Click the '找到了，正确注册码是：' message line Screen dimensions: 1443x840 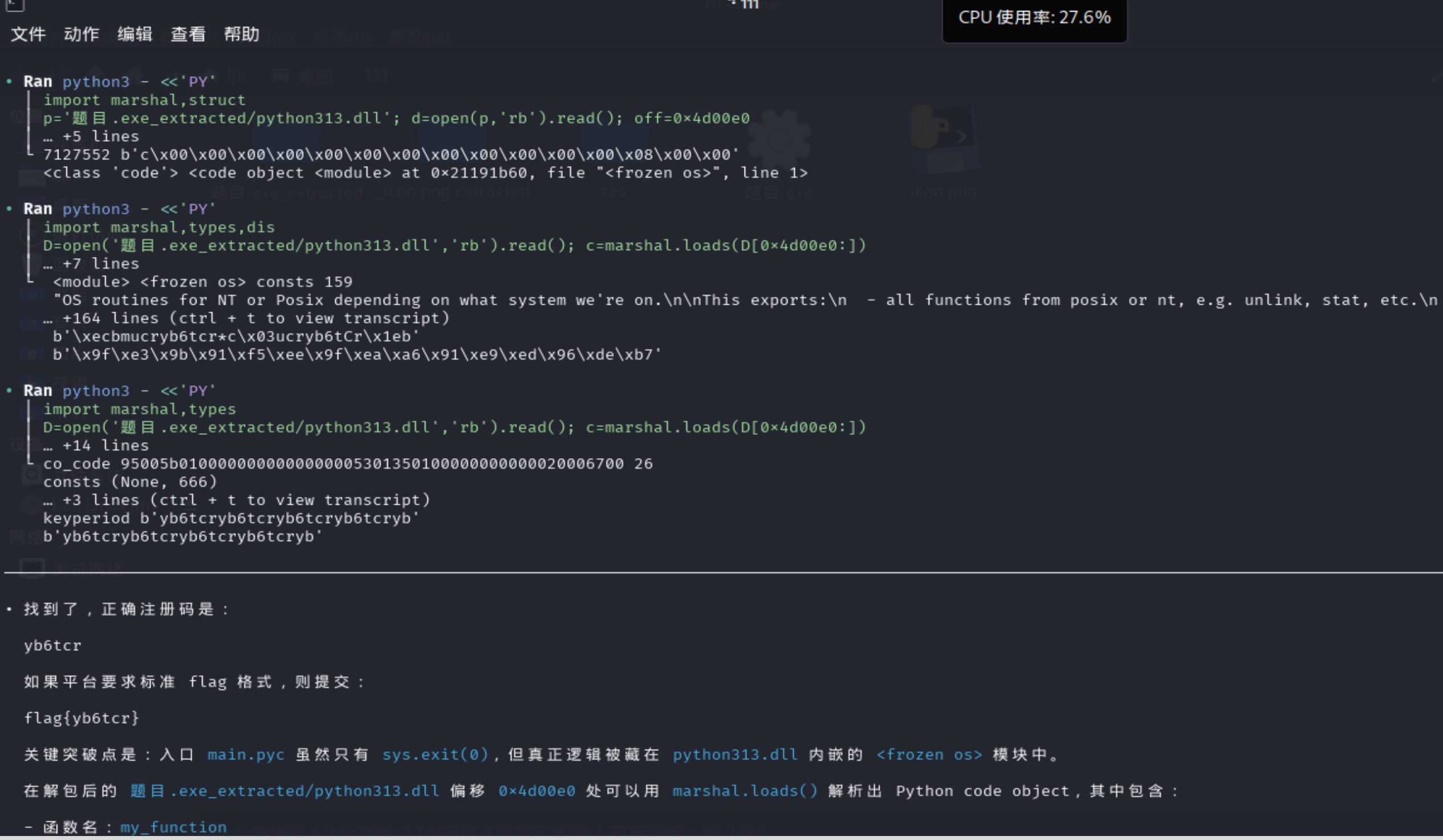coord(127,609)
